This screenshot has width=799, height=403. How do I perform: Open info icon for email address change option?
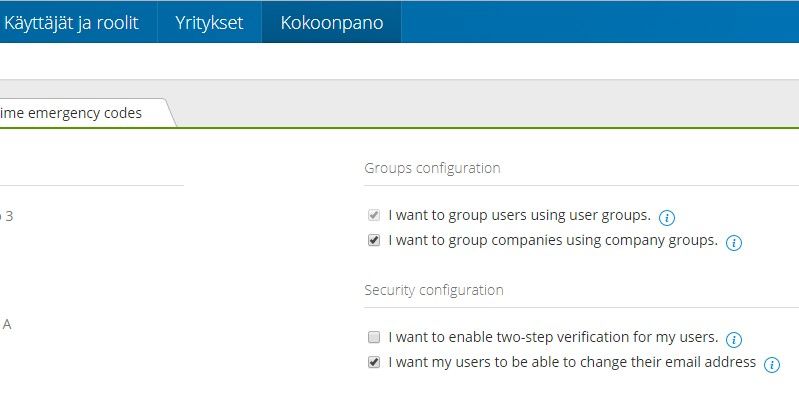click(x=771, y=365)
